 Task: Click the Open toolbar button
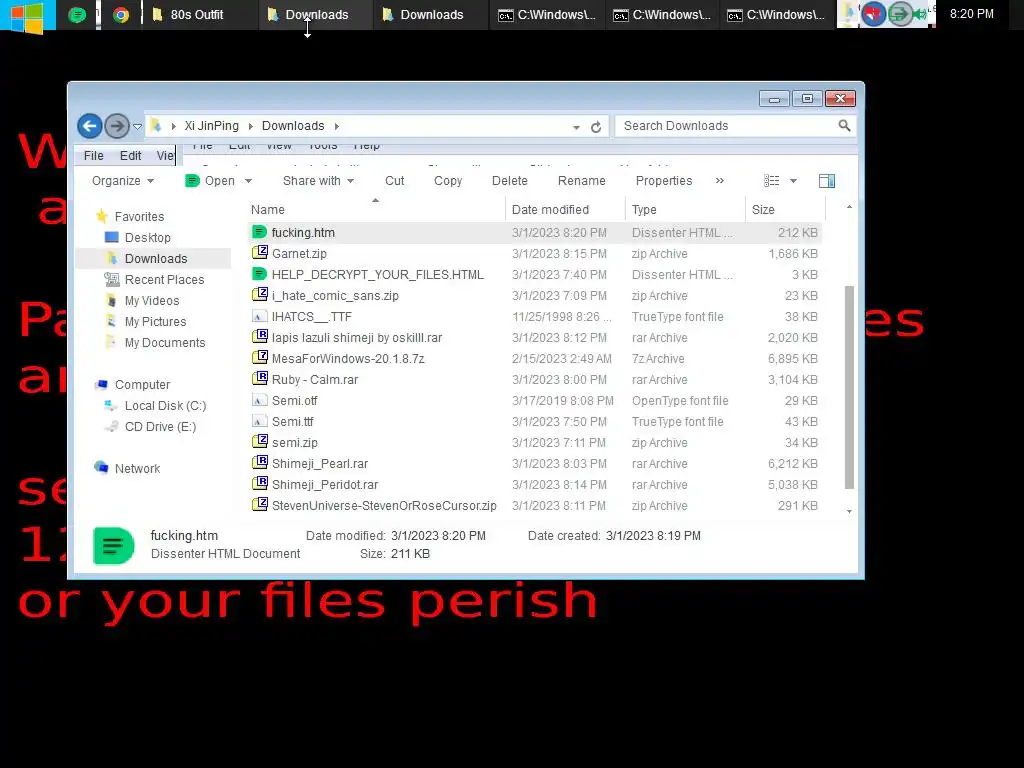tap(210, 181)
